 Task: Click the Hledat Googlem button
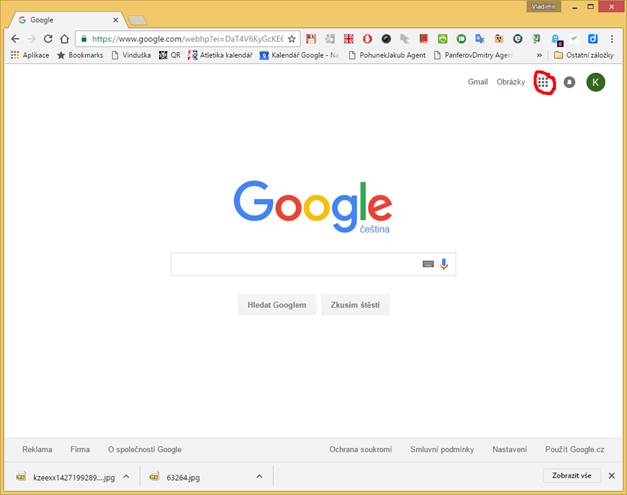(277, 305)
